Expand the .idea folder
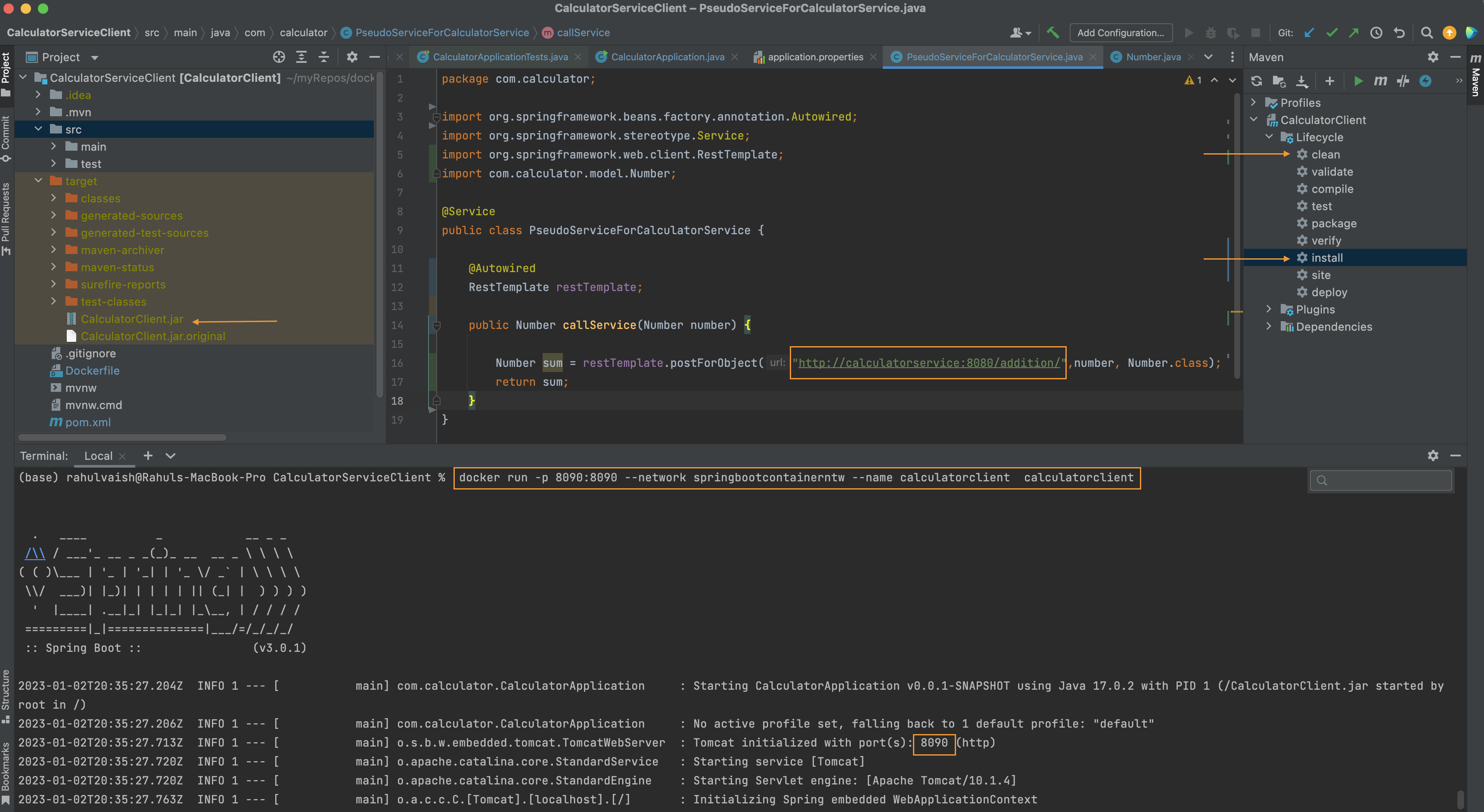The width and height of the screenshot is (1484, 812). [38, 94]
